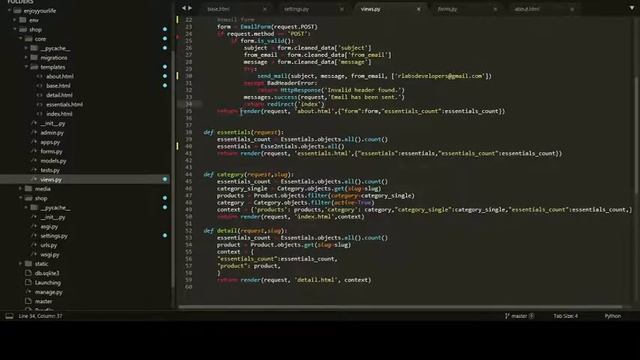640x360 pixels.
Task: Open about.html in the sidebar
Action: click(60, 76)
